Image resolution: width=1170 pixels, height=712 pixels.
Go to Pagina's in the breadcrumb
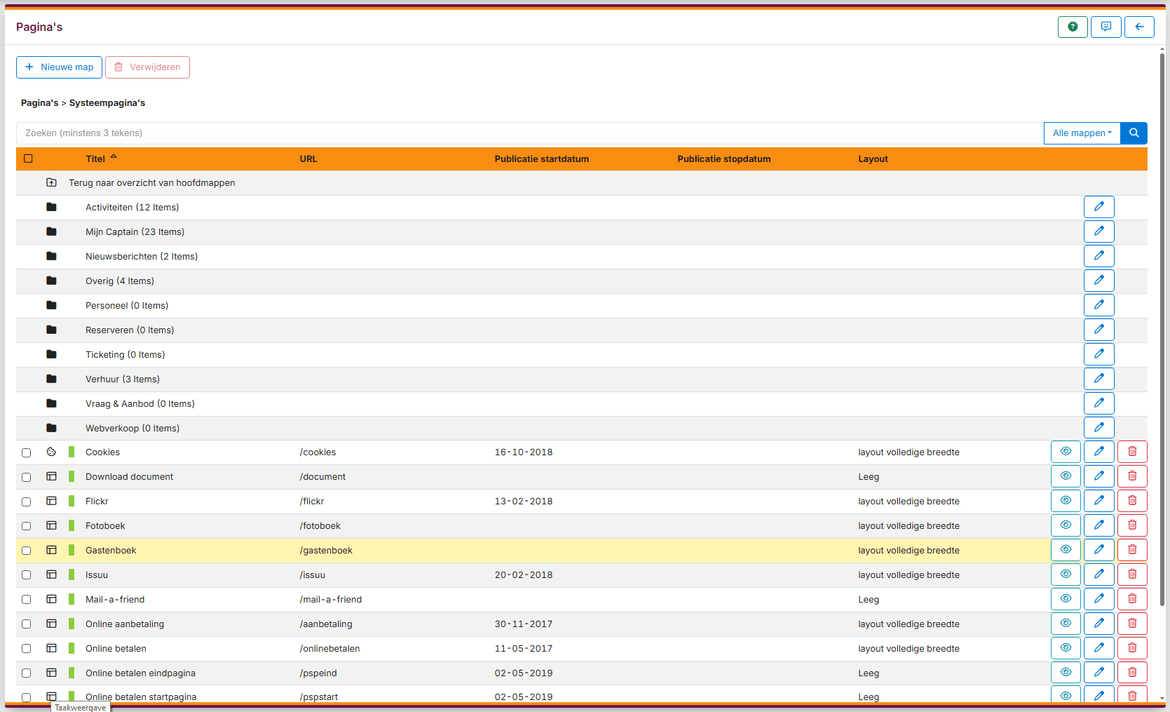click(x=39, y=103)
